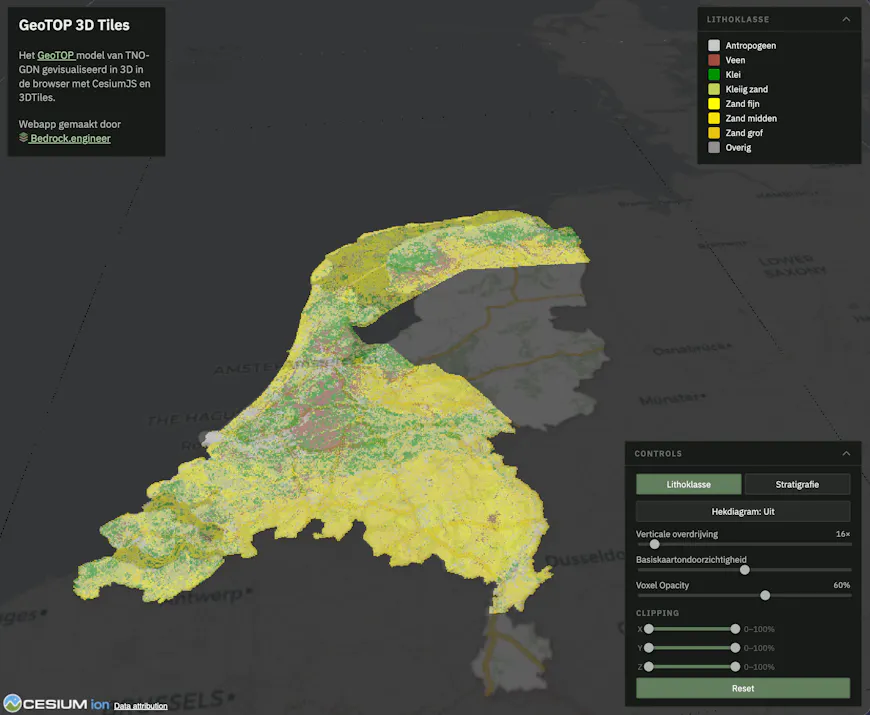Click the Zand fijn yellow swatch

pos(713,103)
